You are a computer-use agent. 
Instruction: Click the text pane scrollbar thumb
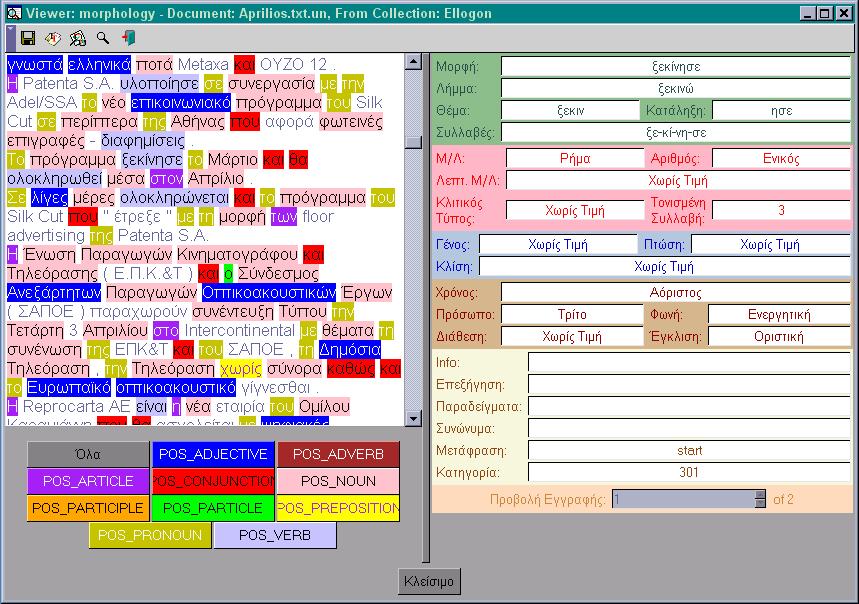[x=413, y=142]
